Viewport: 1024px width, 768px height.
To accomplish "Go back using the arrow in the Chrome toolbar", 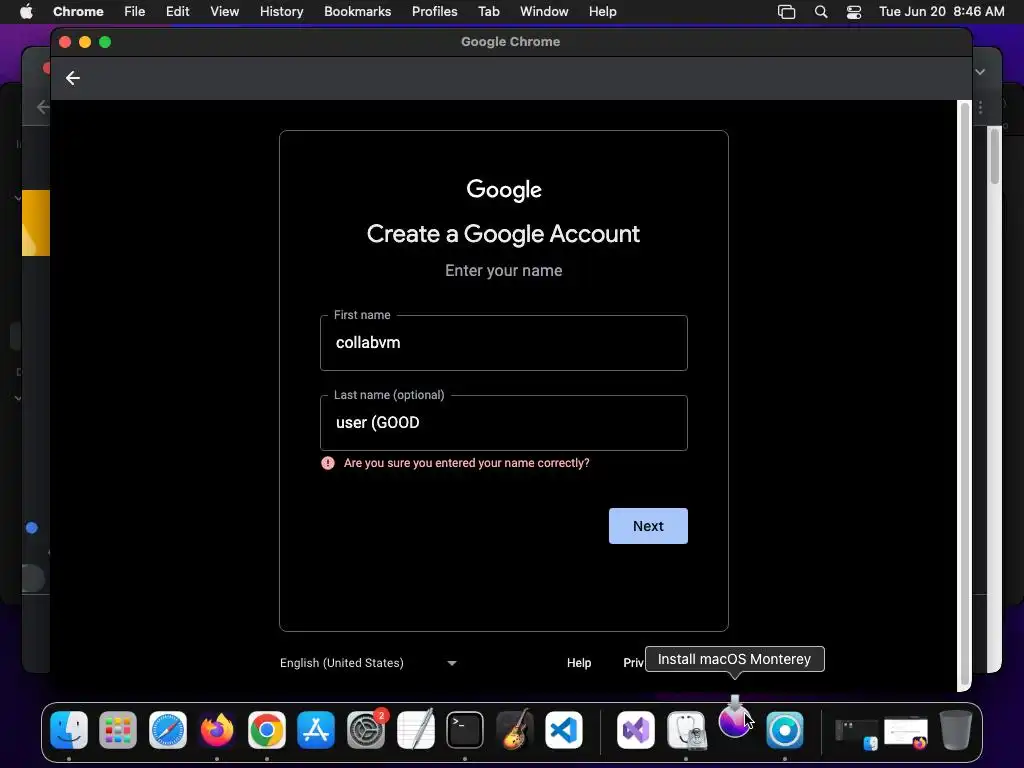I will click(x=72, y=78).
